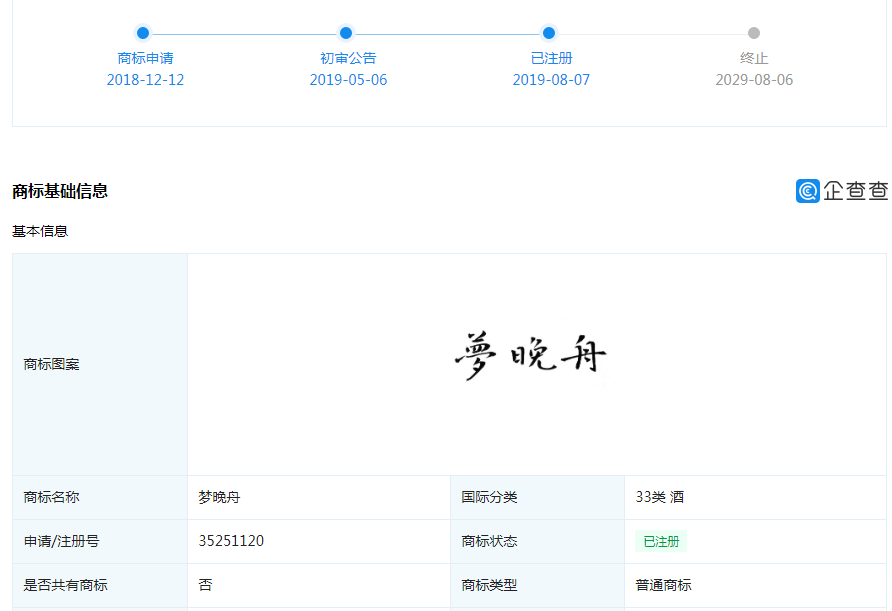Click the 初审公告 timeline dot
892x611 pixels.
[x=346, y=33]
